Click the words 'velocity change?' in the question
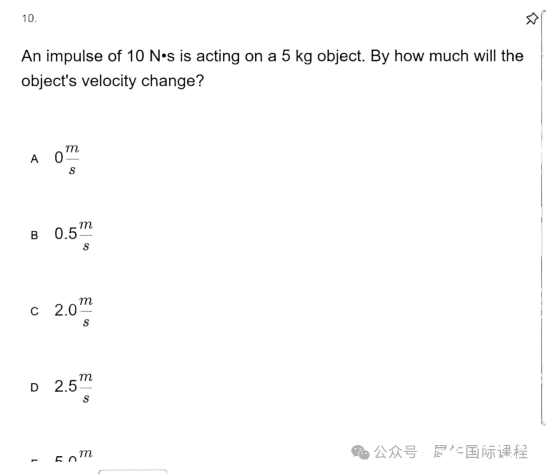 (x=143, y=81)
